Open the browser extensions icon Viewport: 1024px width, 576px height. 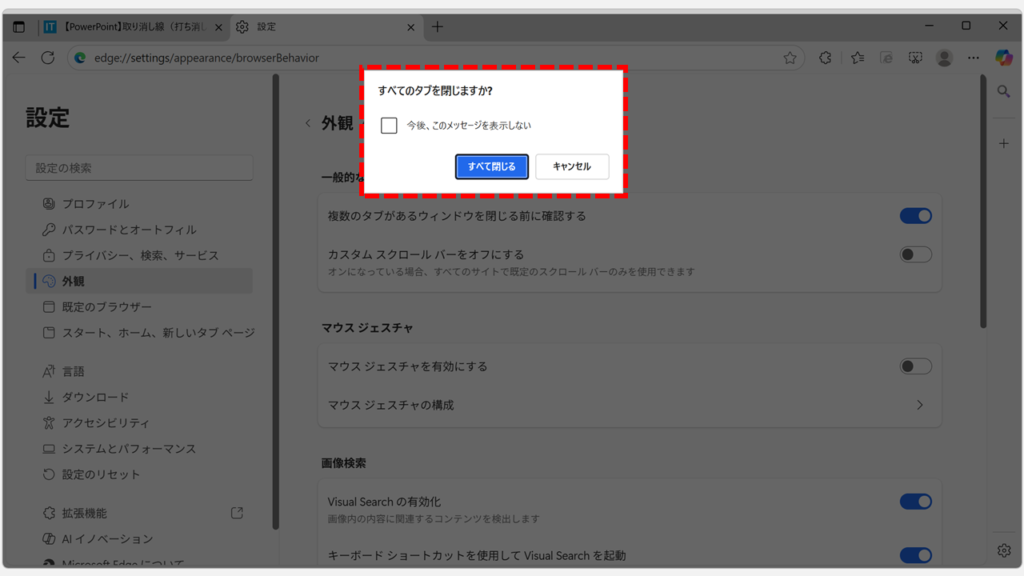click(x=824, y=58)
